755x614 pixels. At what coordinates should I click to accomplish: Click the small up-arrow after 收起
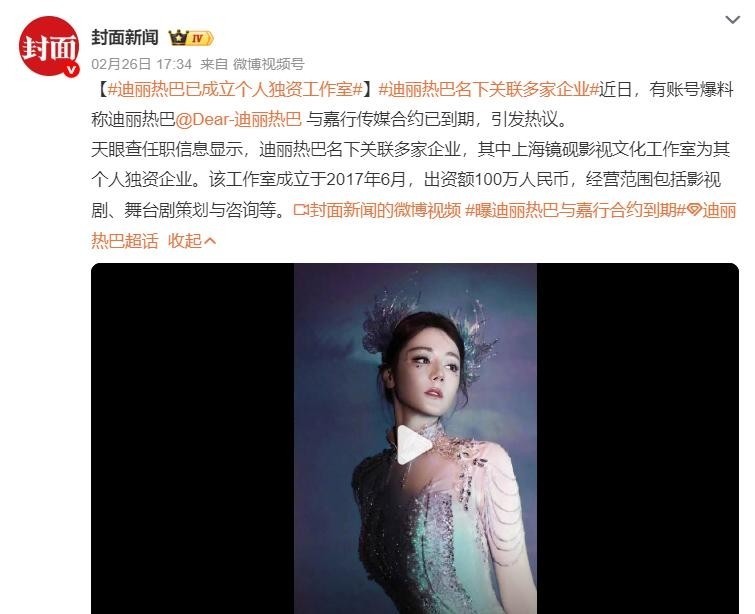point(210,240)
